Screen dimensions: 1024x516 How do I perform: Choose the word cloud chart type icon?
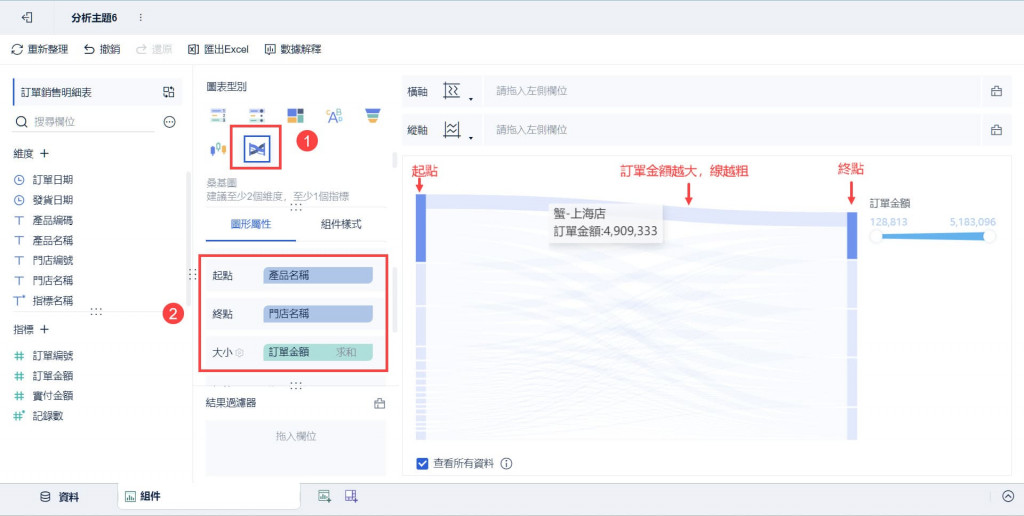pos(334,116)
